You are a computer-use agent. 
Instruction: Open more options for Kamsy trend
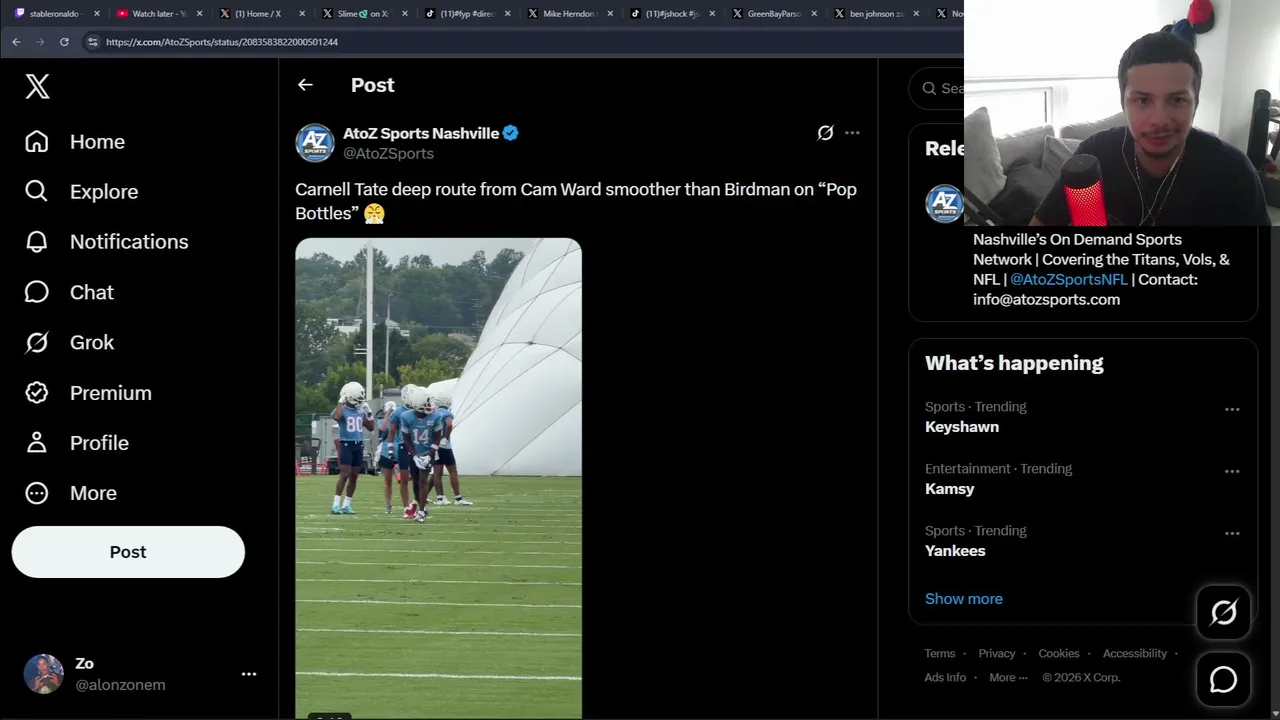pos(1232,471)
